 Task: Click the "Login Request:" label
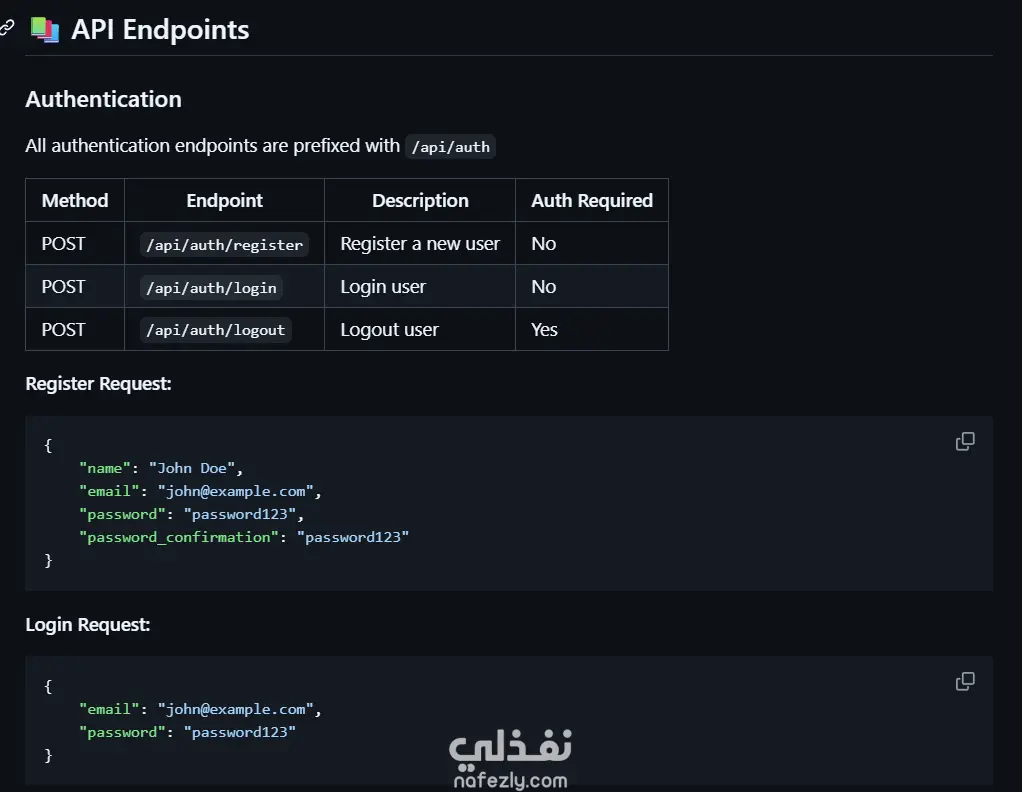pyautogui.click(x=87, y=624)
